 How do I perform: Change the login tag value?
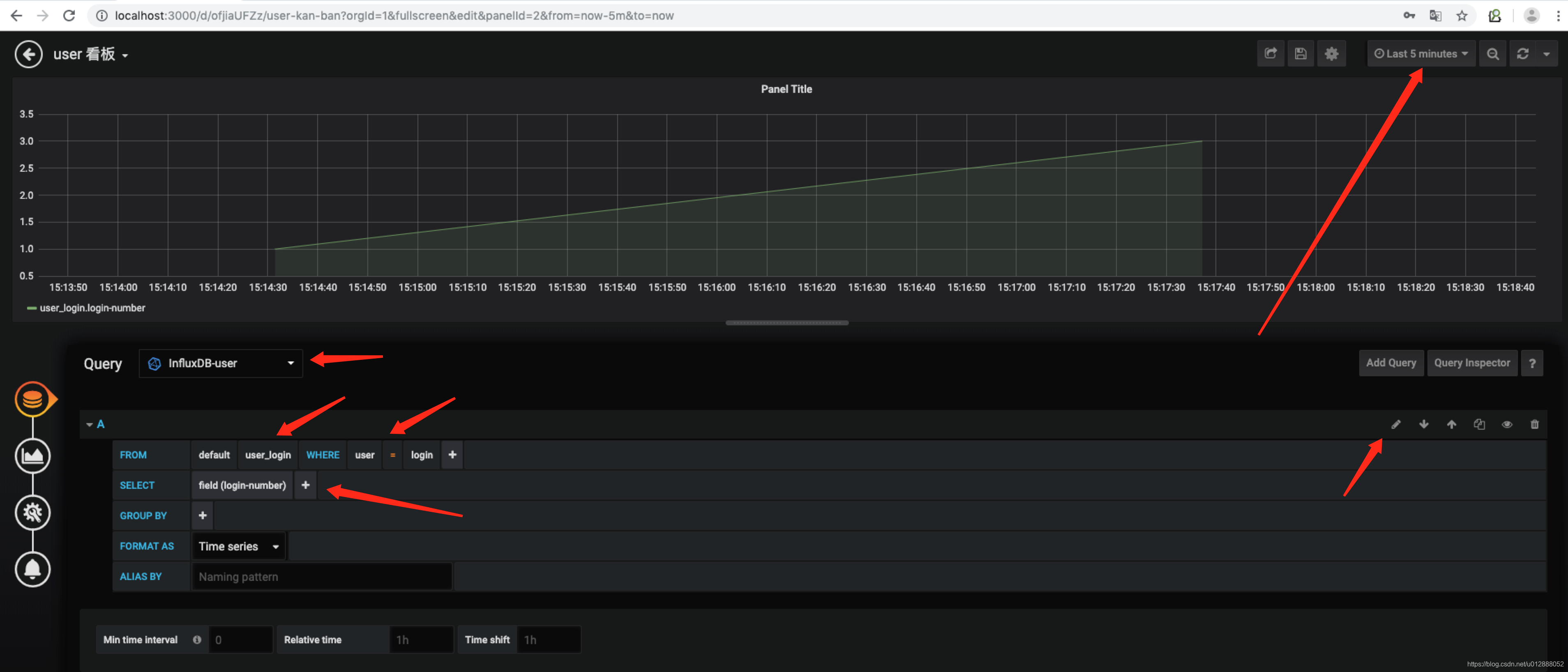(x=421, y=455)
